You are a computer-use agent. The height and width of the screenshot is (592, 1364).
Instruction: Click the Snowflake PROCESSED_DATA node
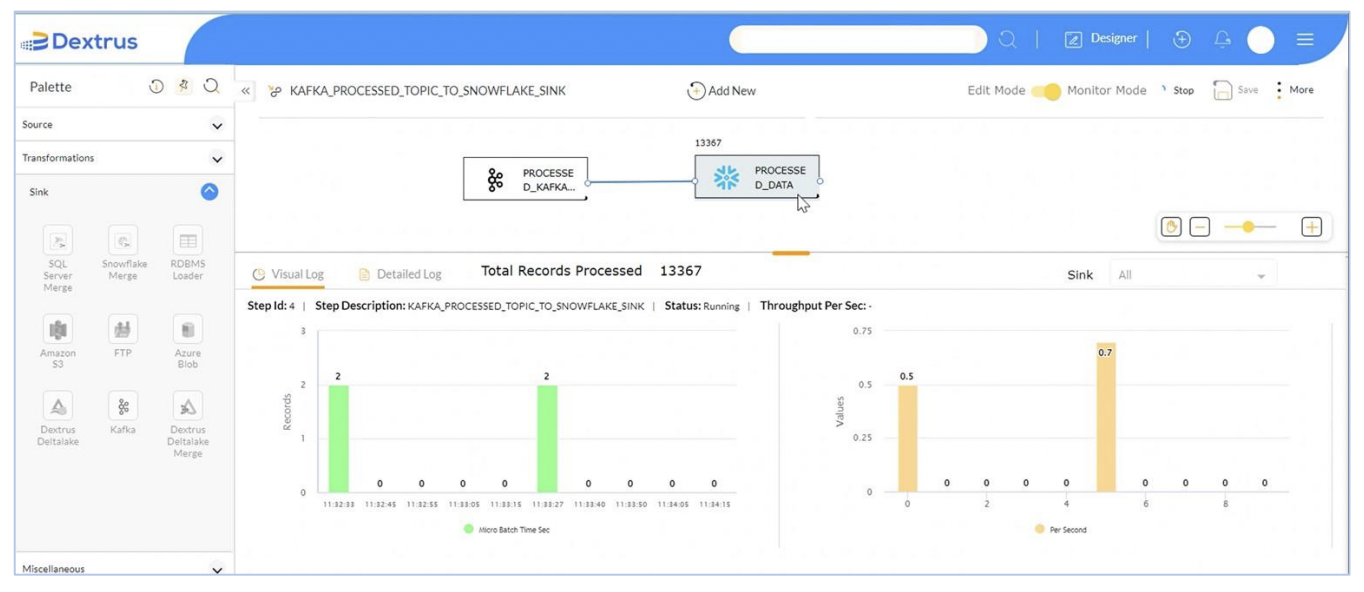757,177
